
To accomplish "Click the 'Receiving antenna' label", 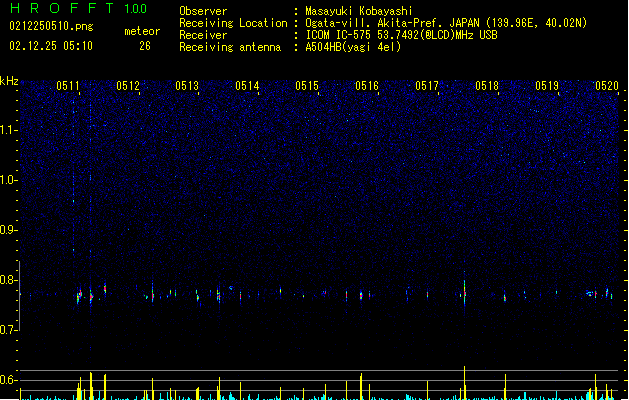I will pyautogui.click(x=230, y=47).
